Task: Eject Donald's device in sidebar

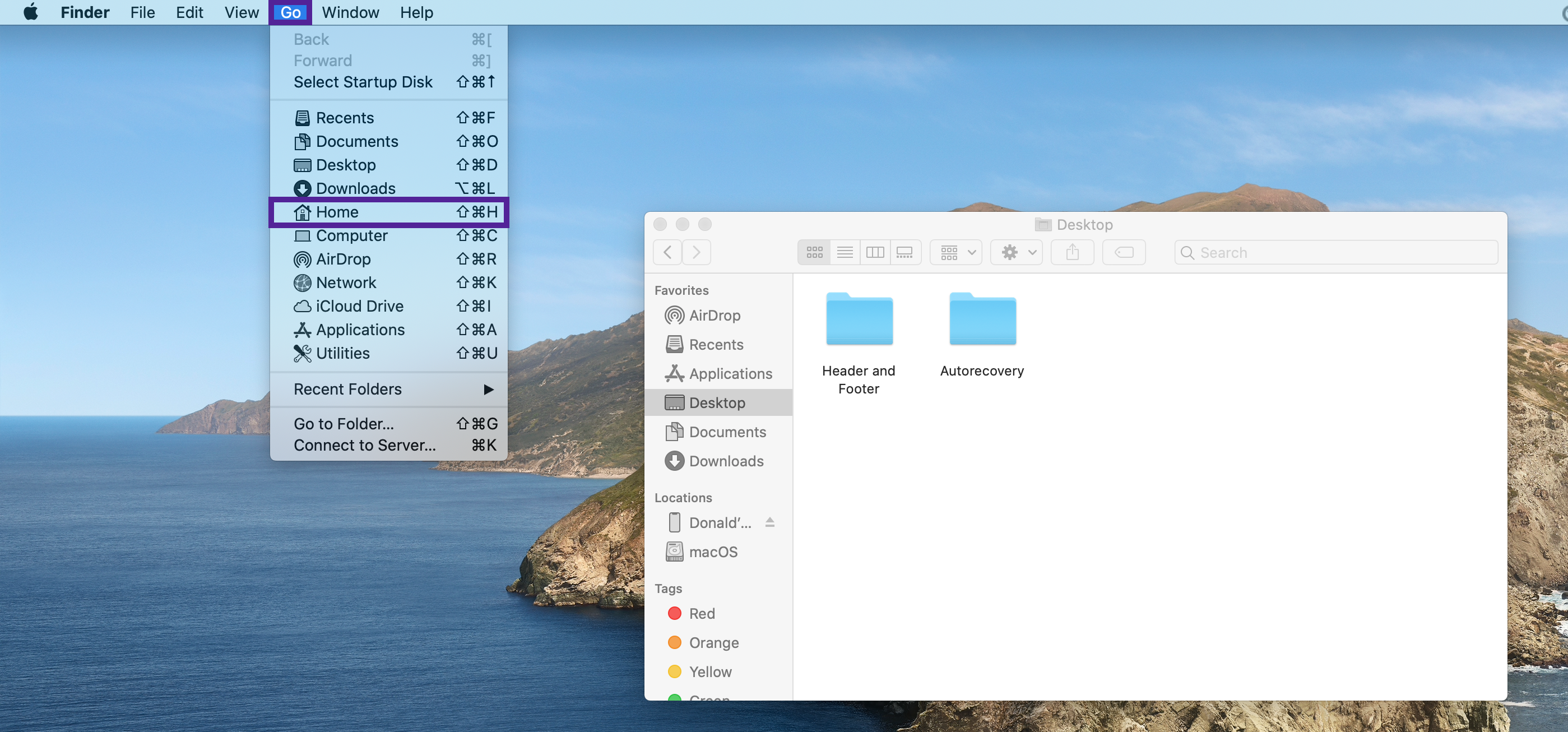Action: tap(770, 522)
